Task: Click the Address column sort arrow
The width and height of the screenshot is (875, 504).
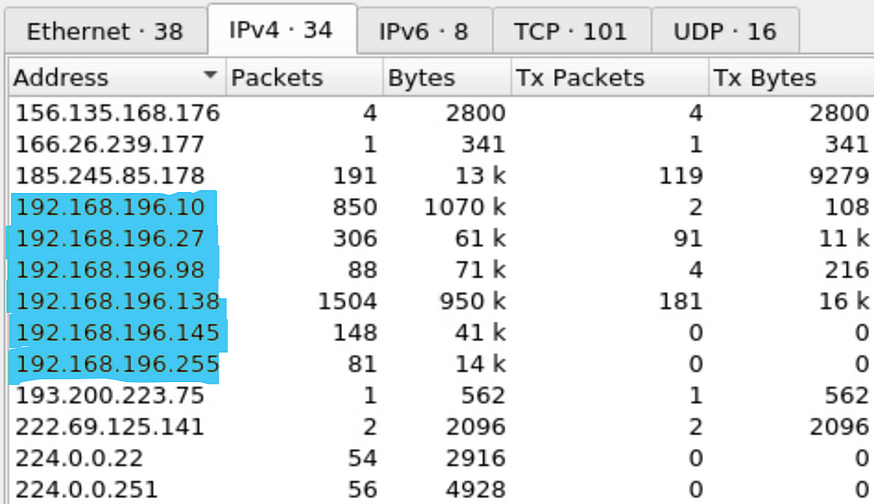Action: click(210, 77)
